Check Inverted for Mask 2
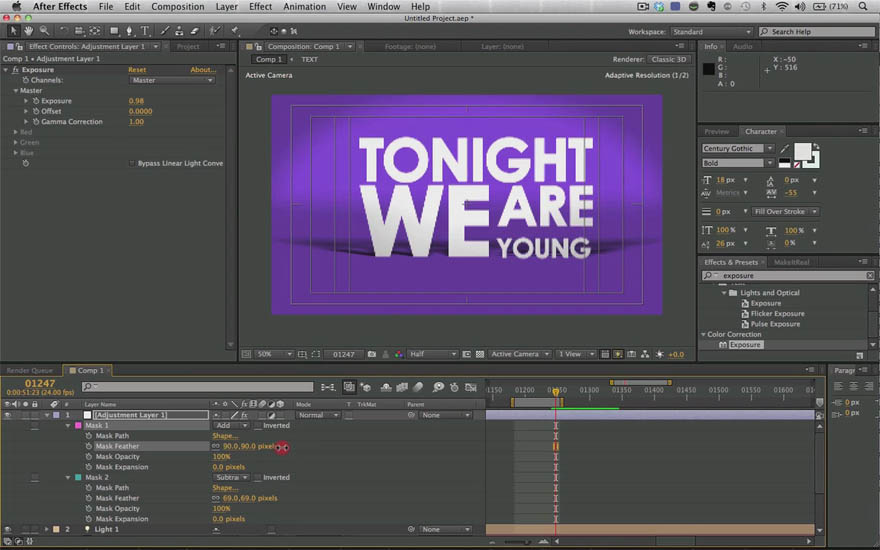Image resolution: width=880 pixels, height=550 pixels. tap(258, 478)
